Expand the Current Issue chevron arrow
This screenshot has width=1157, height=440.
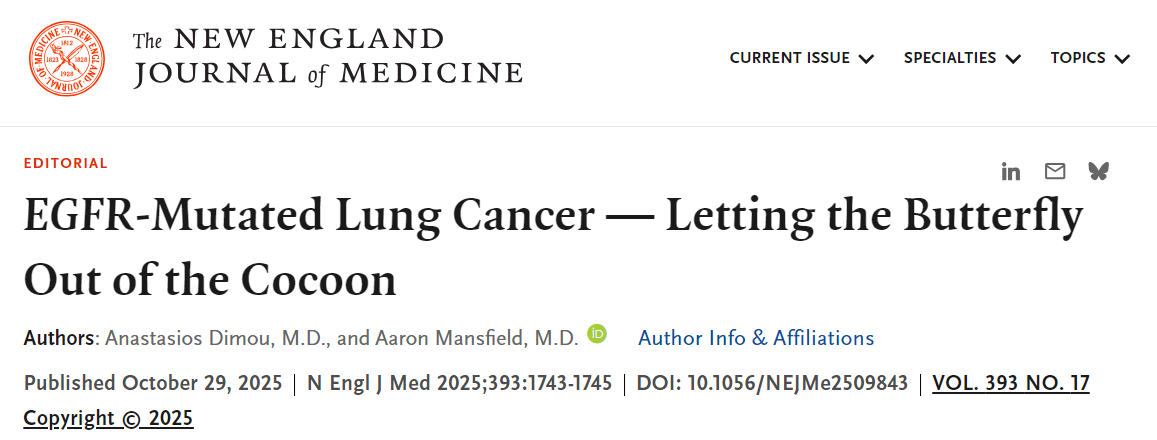pos(866,59)
